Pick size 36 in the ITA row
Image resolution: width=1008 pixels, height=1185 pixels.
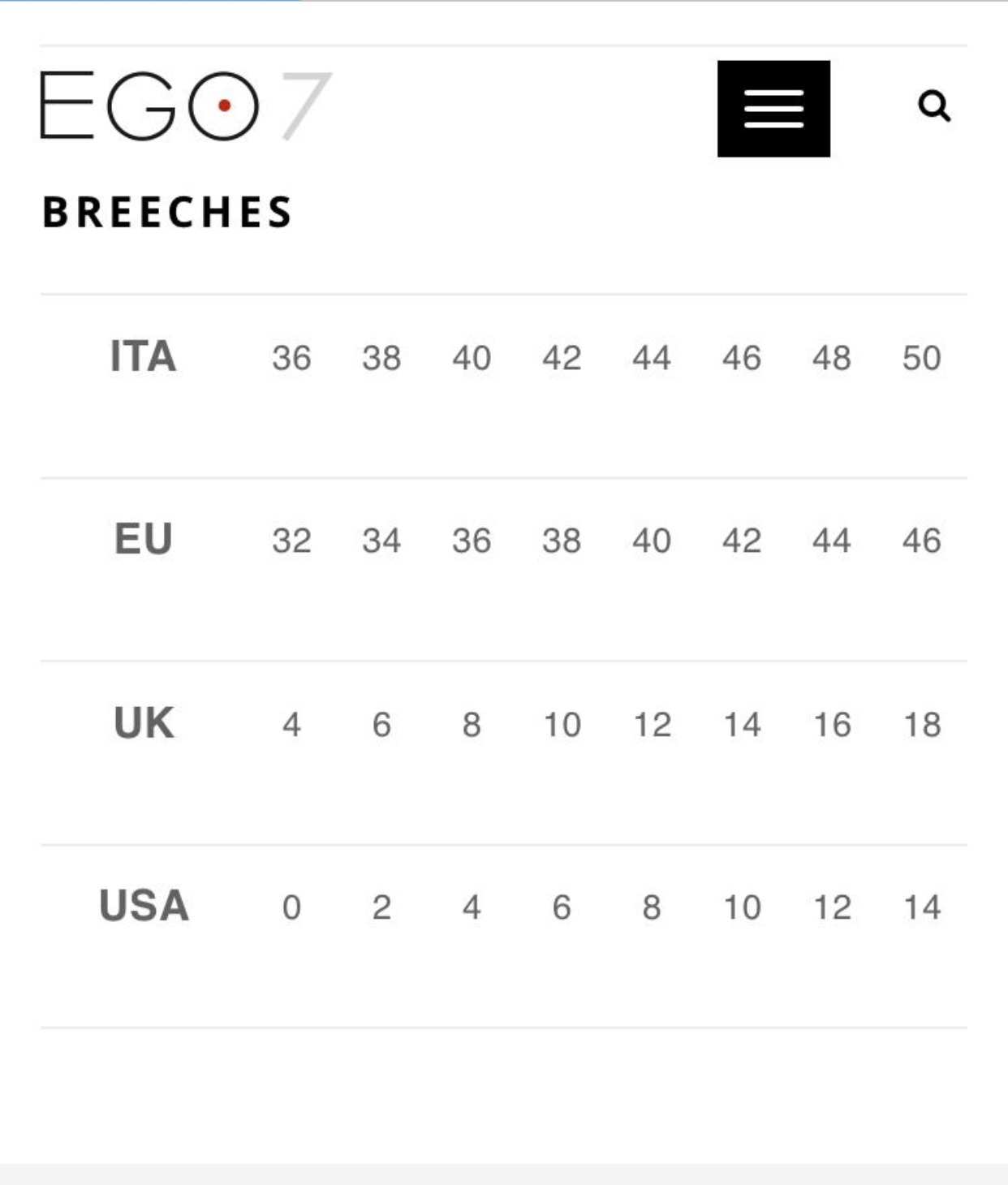point(291,358)
